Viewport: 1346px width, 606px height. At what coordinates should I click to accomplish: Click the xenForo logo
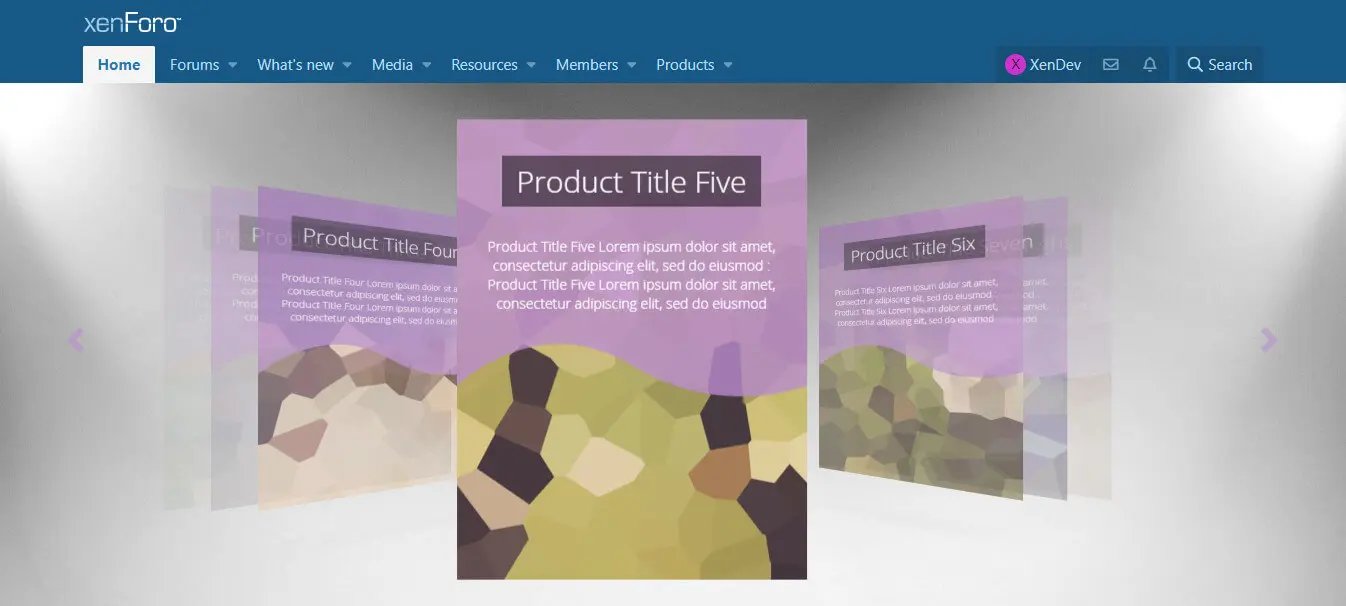(132, 23)
